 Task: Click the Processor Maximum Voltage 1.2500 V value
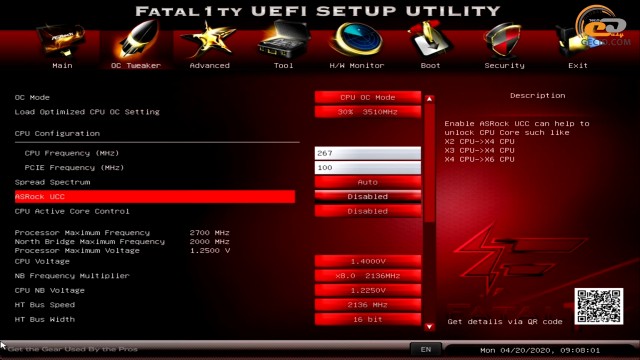coord(210,251)
